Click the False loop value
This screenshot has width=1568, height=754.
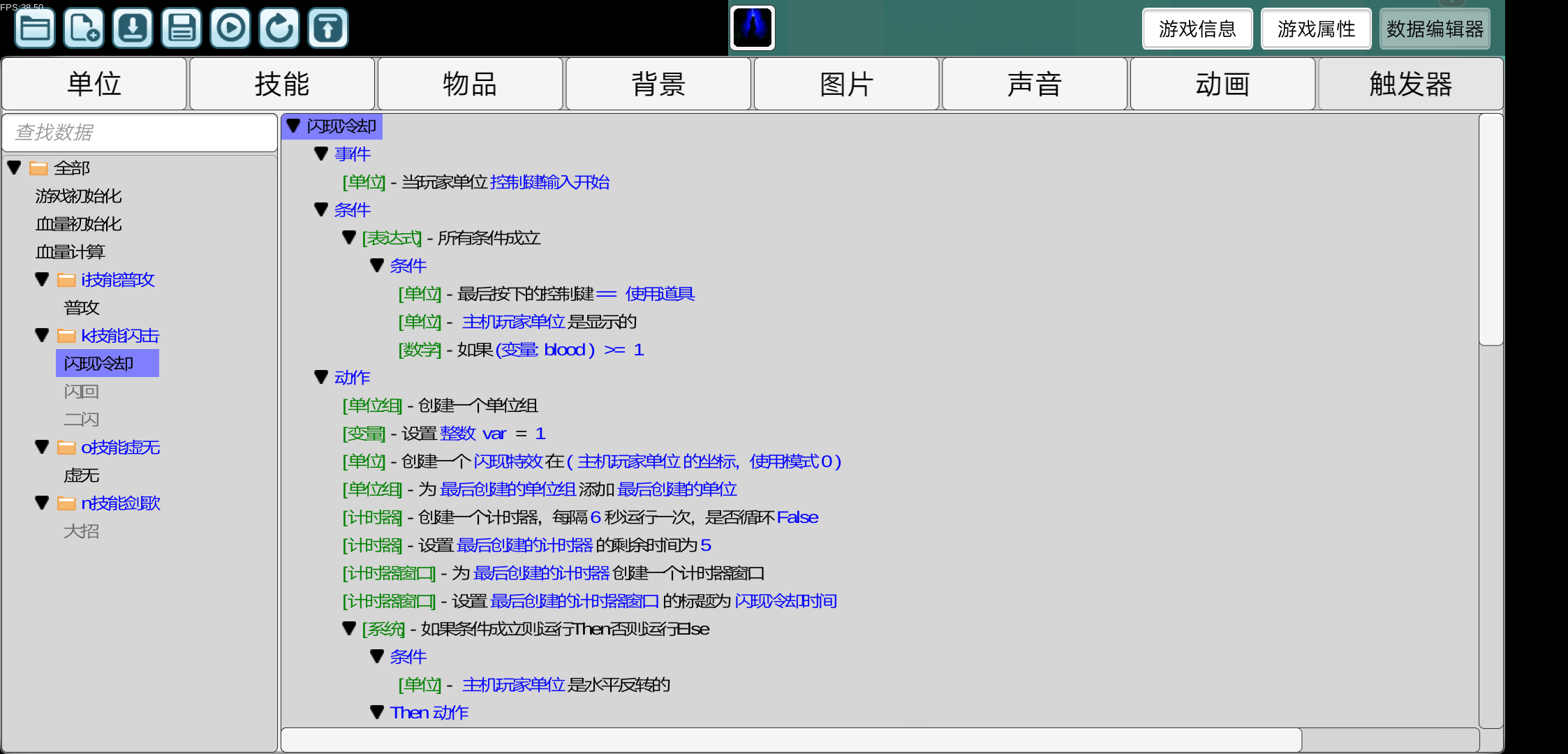tap(797, 517)
